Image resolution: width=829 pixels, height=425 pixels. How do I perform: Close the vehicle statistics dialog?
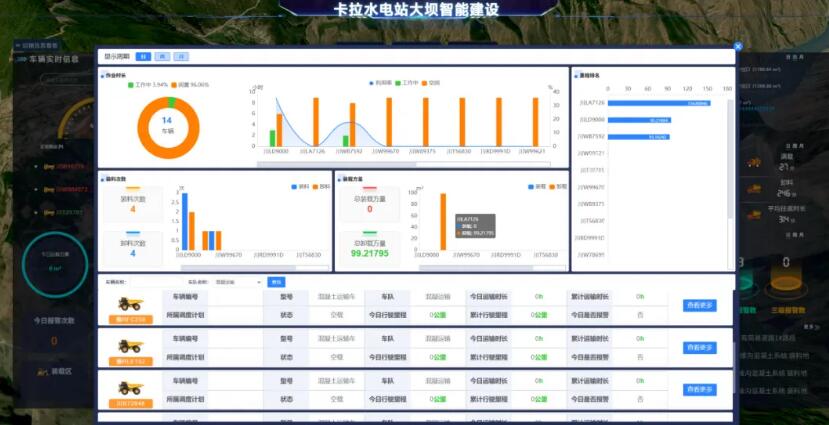(738, 46)
